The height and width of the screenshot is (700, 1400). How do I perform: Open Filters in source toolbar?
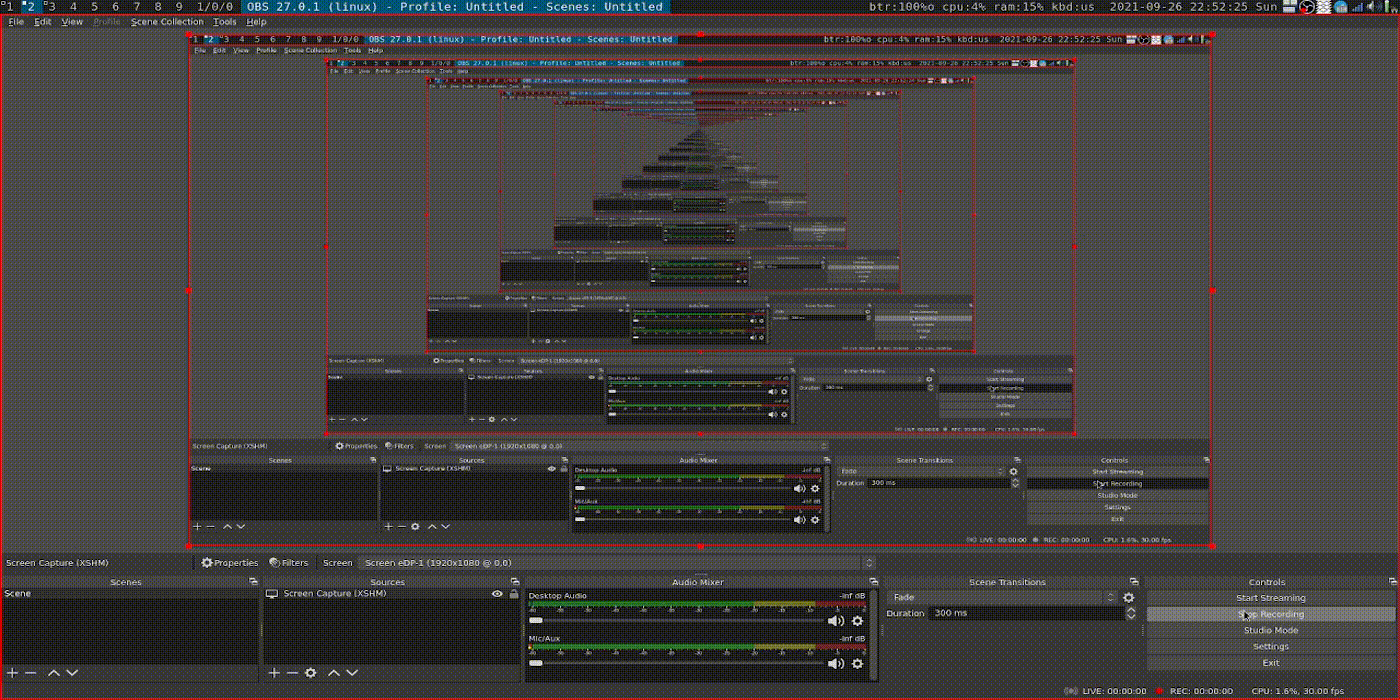288,563
